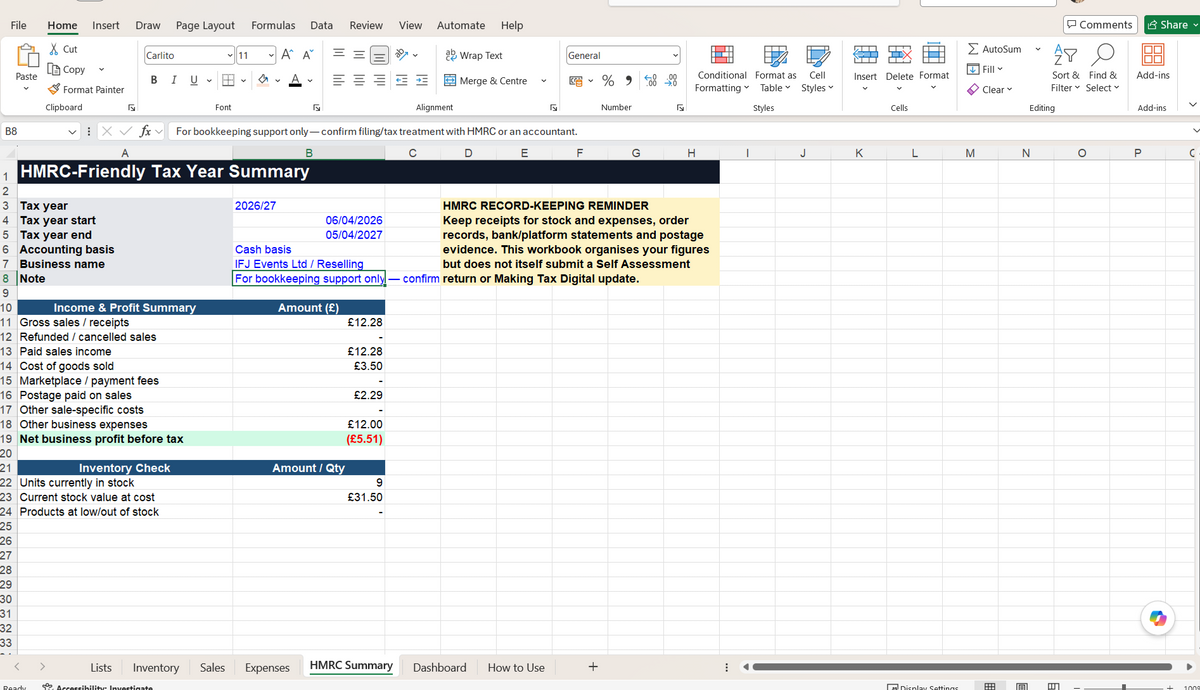Open the font name Carlito dropdown
Screen dimensions: 1200x690
(231, 56)
